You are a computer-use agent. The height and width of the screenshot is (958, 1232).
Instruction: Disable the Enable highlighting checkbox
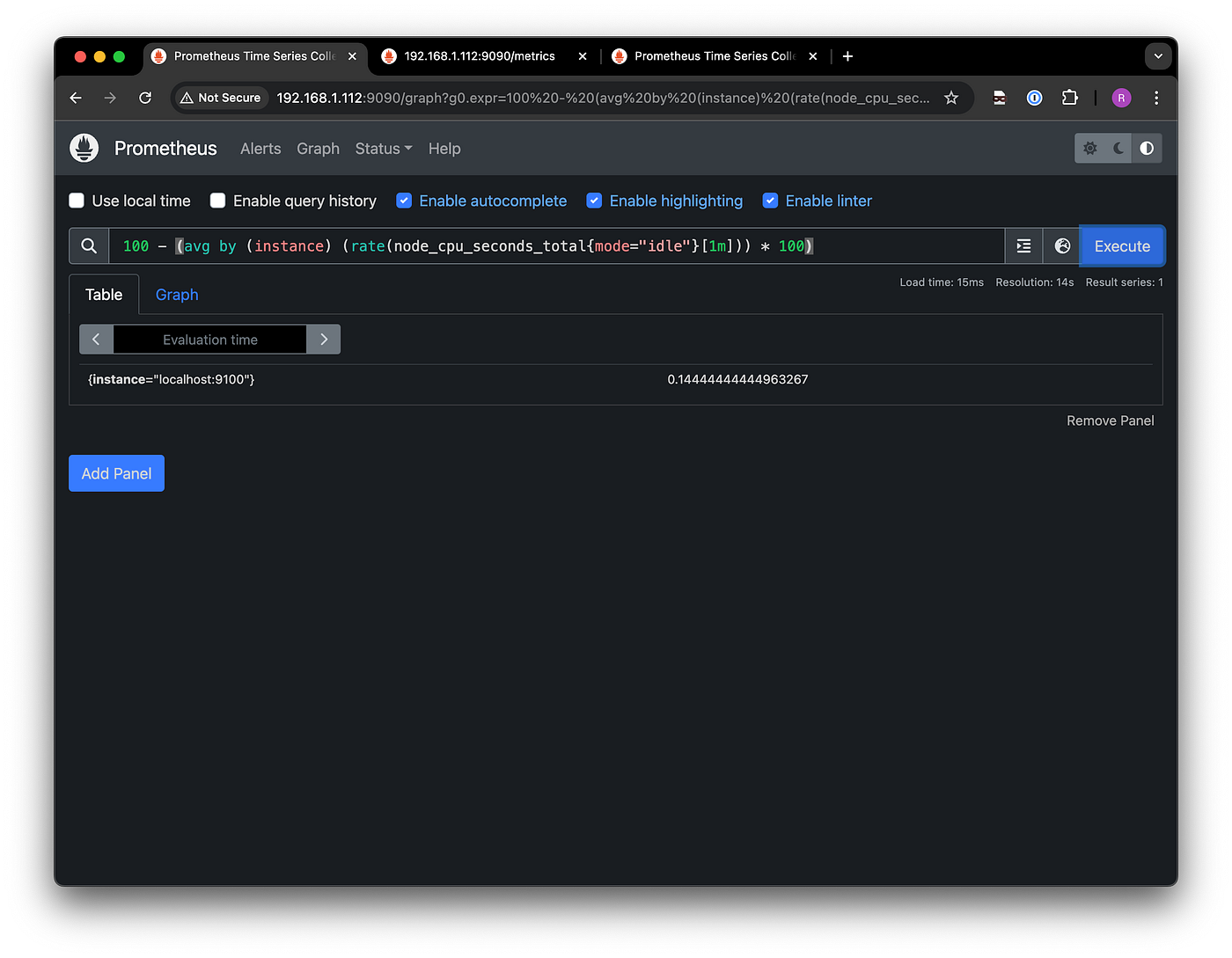coord(594,201)
